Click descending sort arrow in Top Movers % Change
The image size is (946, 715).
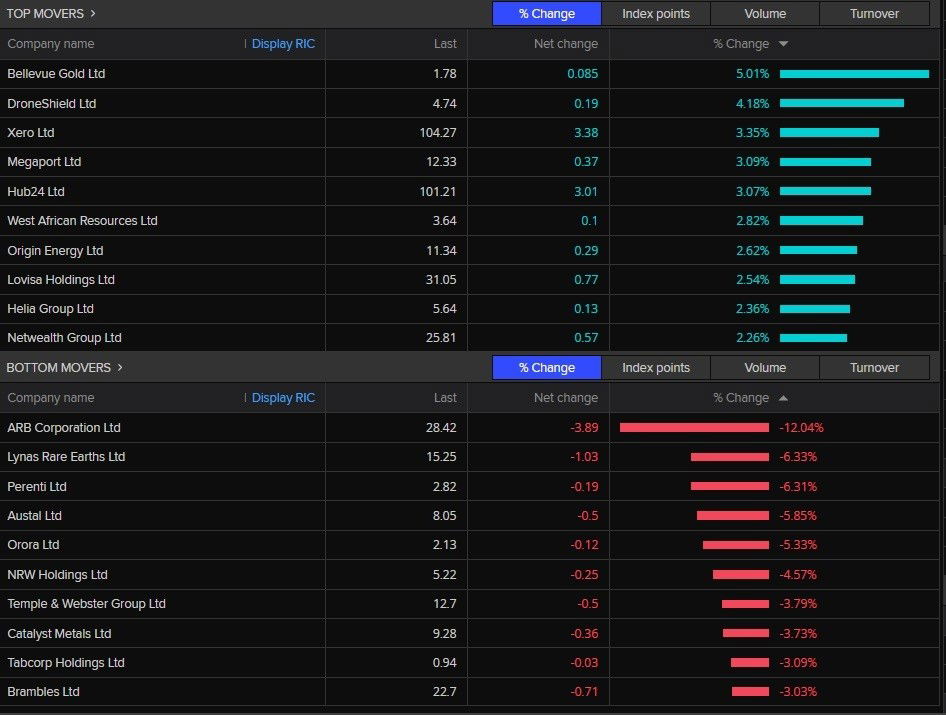[x=783, y=44]
